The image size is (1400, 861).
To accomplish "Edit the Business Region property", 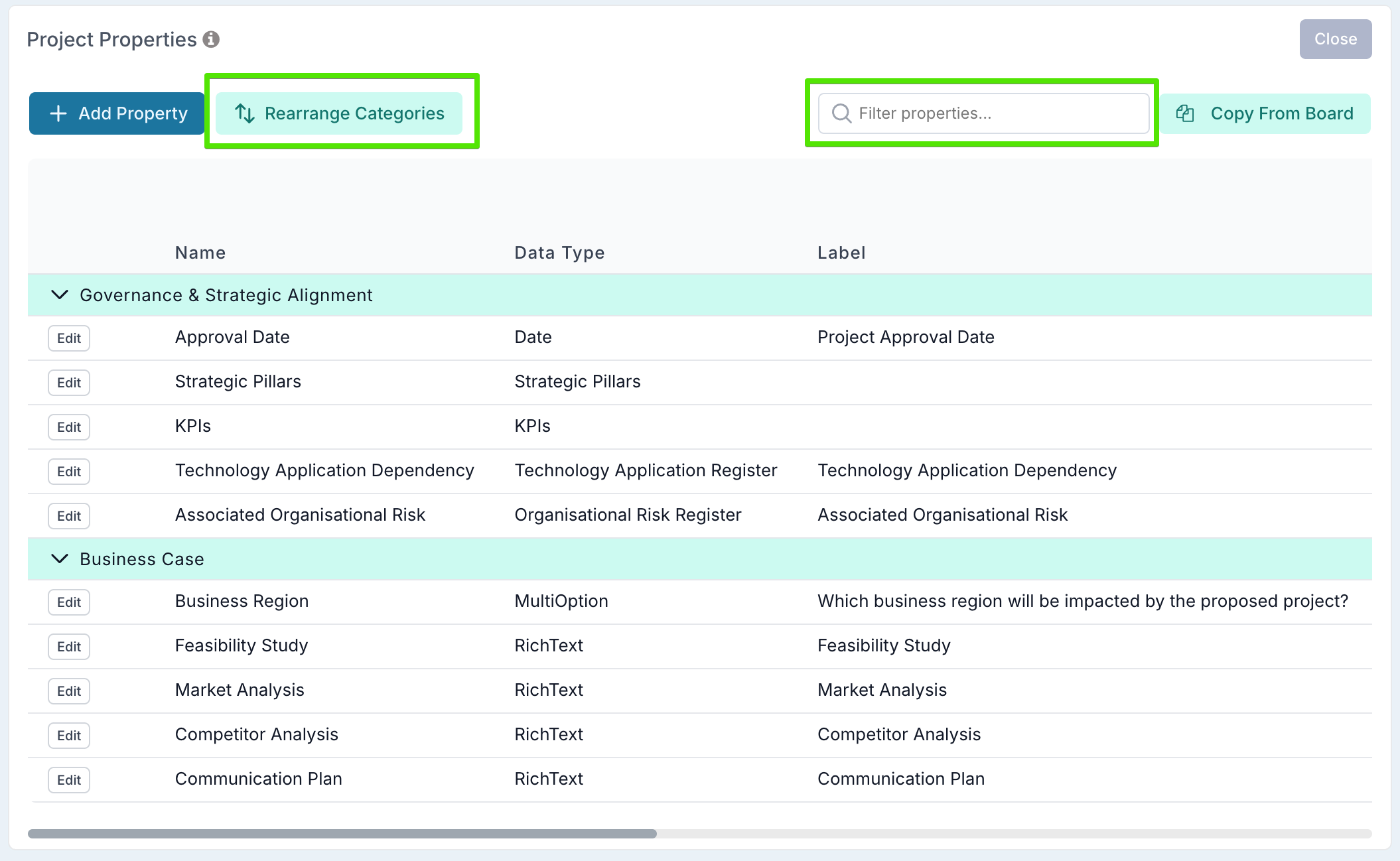I will pyautogui.click(x=69, y=602).
